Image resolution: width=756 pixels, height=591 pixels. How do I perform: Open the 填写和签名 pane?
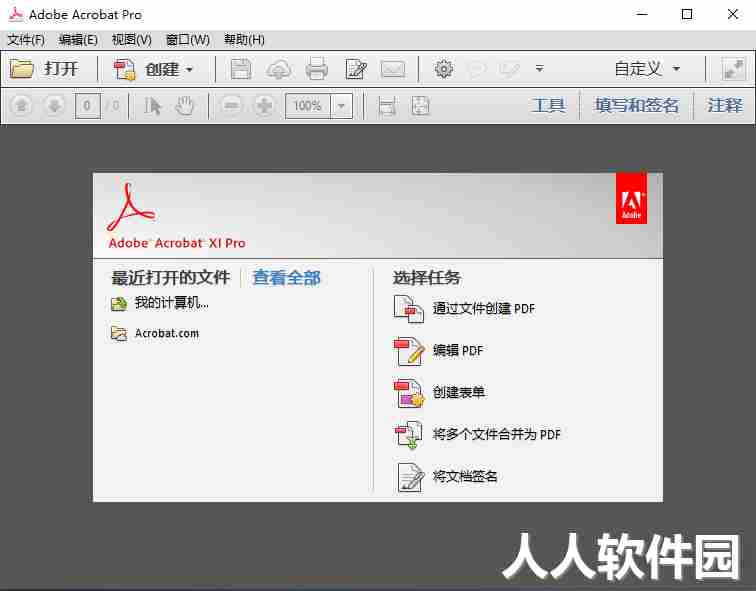(636, 105)
